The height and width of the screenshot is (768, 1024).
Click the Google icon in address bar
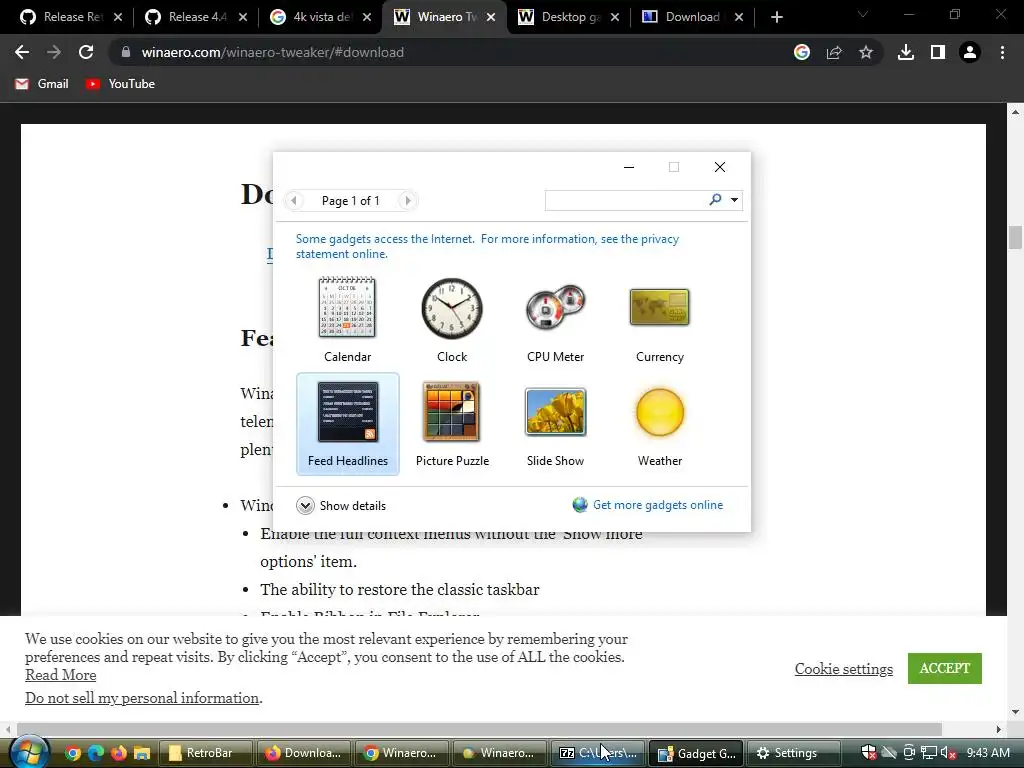coord(802,52)
